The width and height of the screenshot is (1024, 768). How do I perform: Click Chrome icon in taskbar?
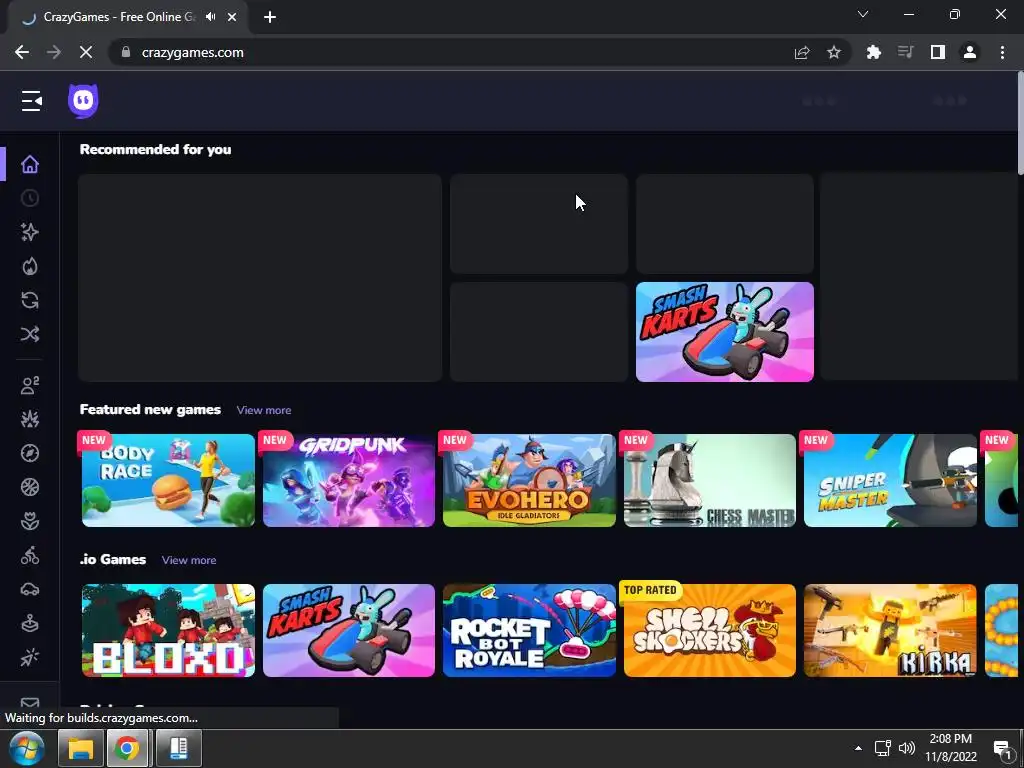128,748
